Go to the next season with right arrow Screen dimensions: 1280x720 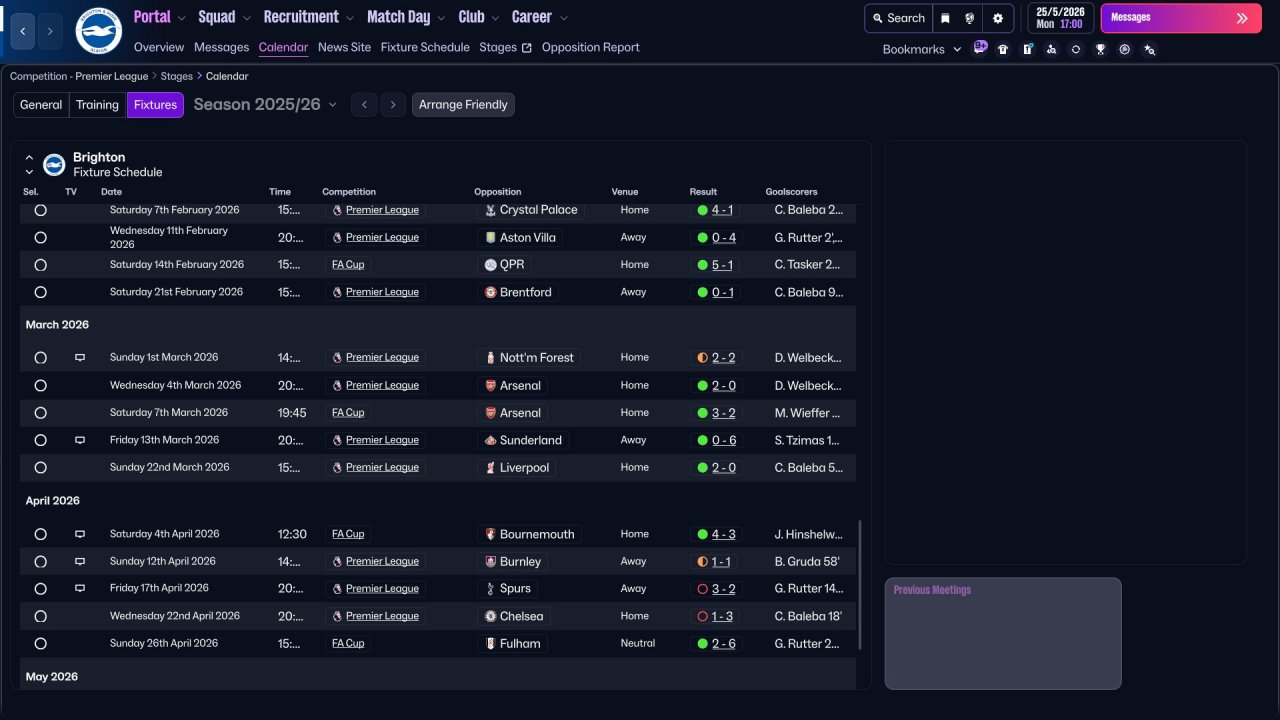pyautogui.click(x=393, y=105)
